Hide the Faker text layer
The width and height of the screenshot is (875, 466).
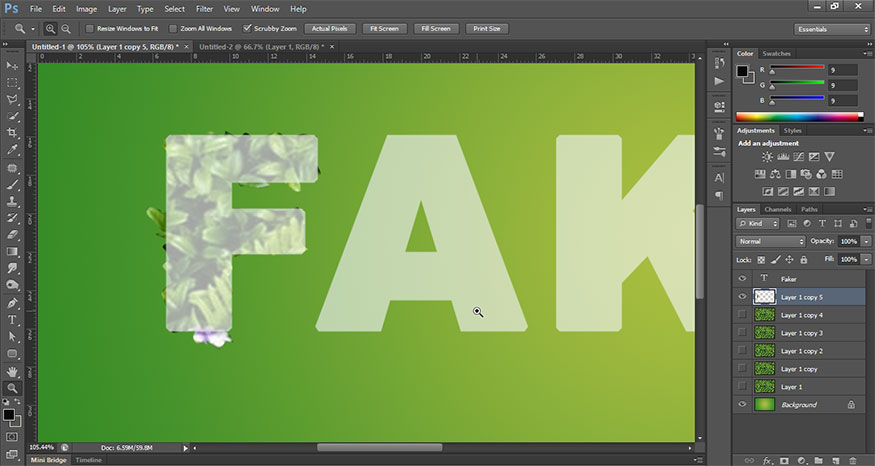pyautogui.click(x=742, y=279)
